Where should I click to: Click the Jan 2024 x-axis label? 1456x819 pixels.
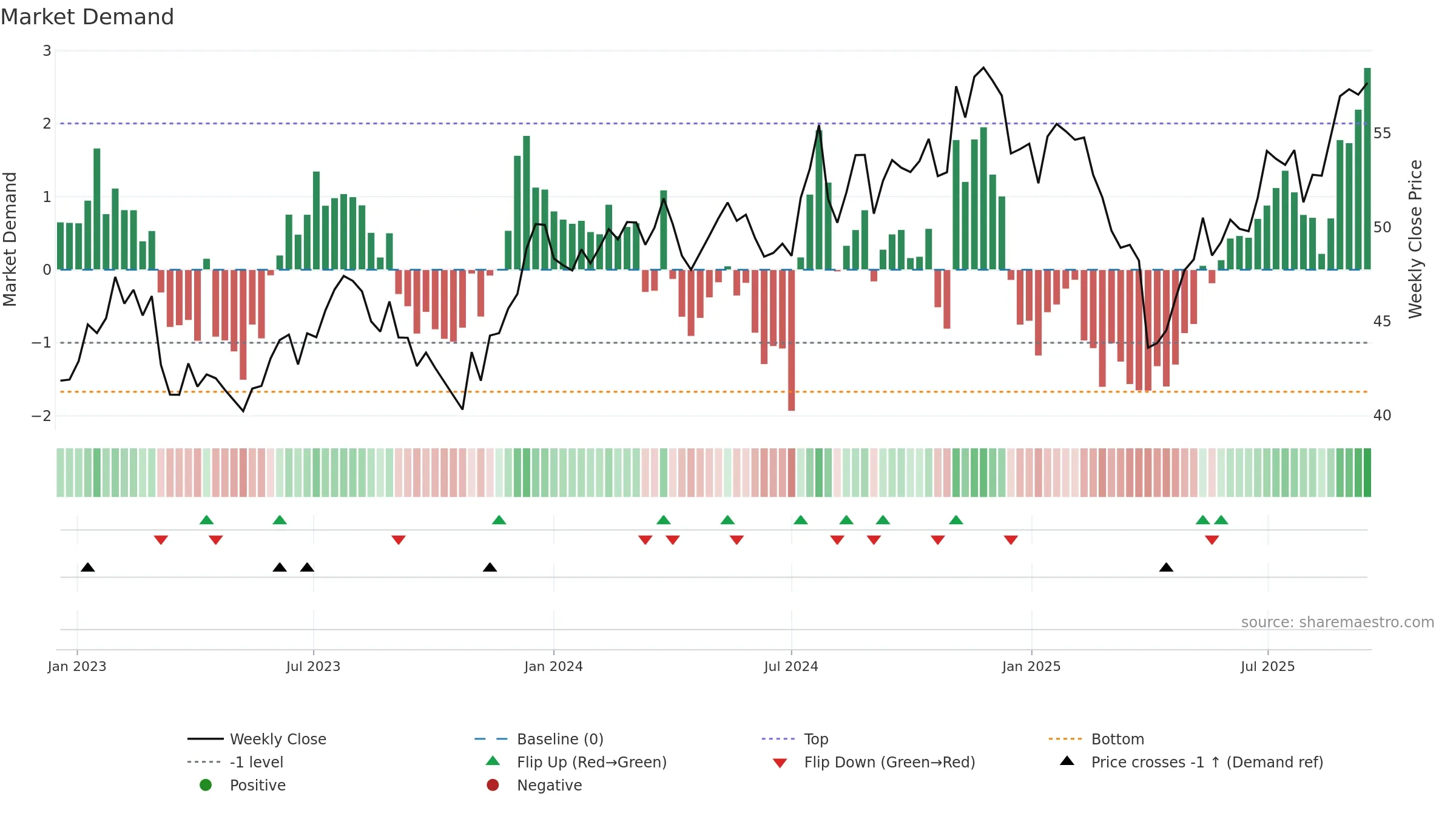pos(554,667)
